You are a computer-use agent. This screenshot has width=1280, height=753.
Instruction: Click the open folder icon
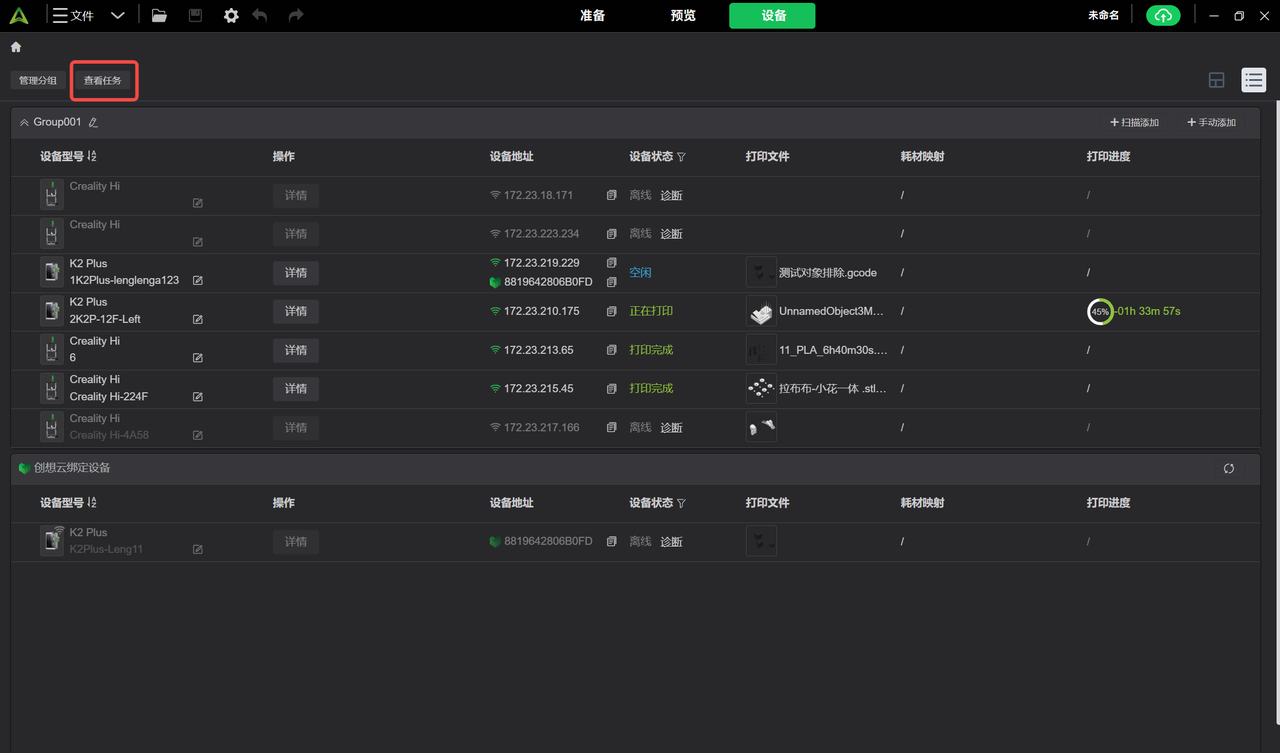[x=159, y=15]
